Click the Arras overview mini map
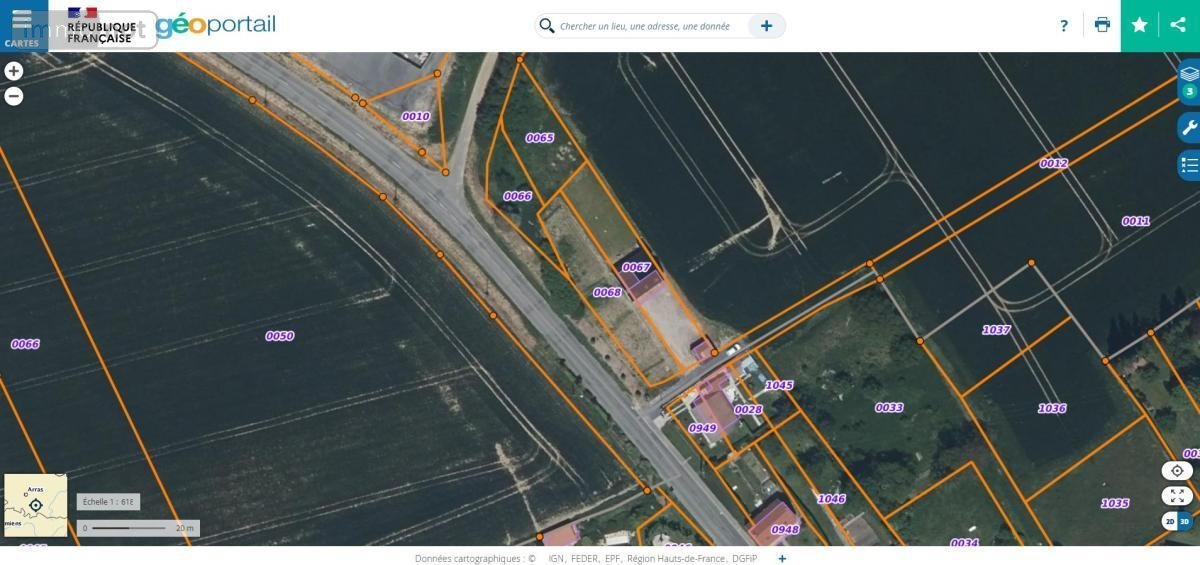Viewport: 1200px width, 565px height. point(35,505)
